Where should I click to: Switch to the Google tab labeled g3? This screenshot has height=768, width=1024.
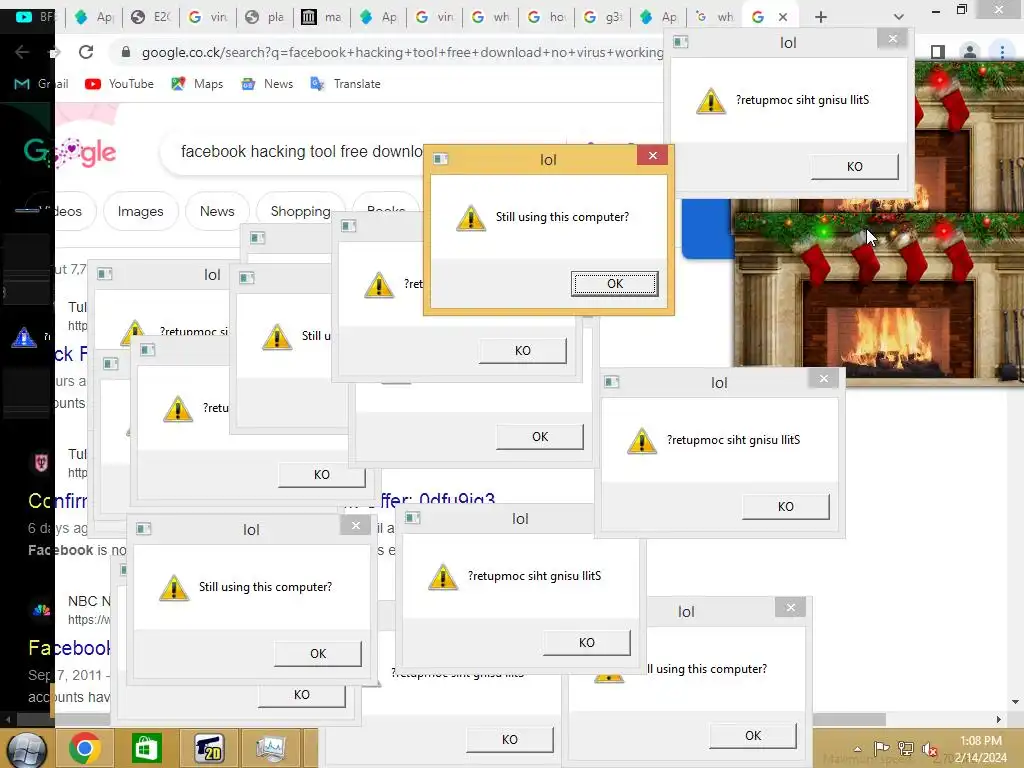click(x=603, y=17)
